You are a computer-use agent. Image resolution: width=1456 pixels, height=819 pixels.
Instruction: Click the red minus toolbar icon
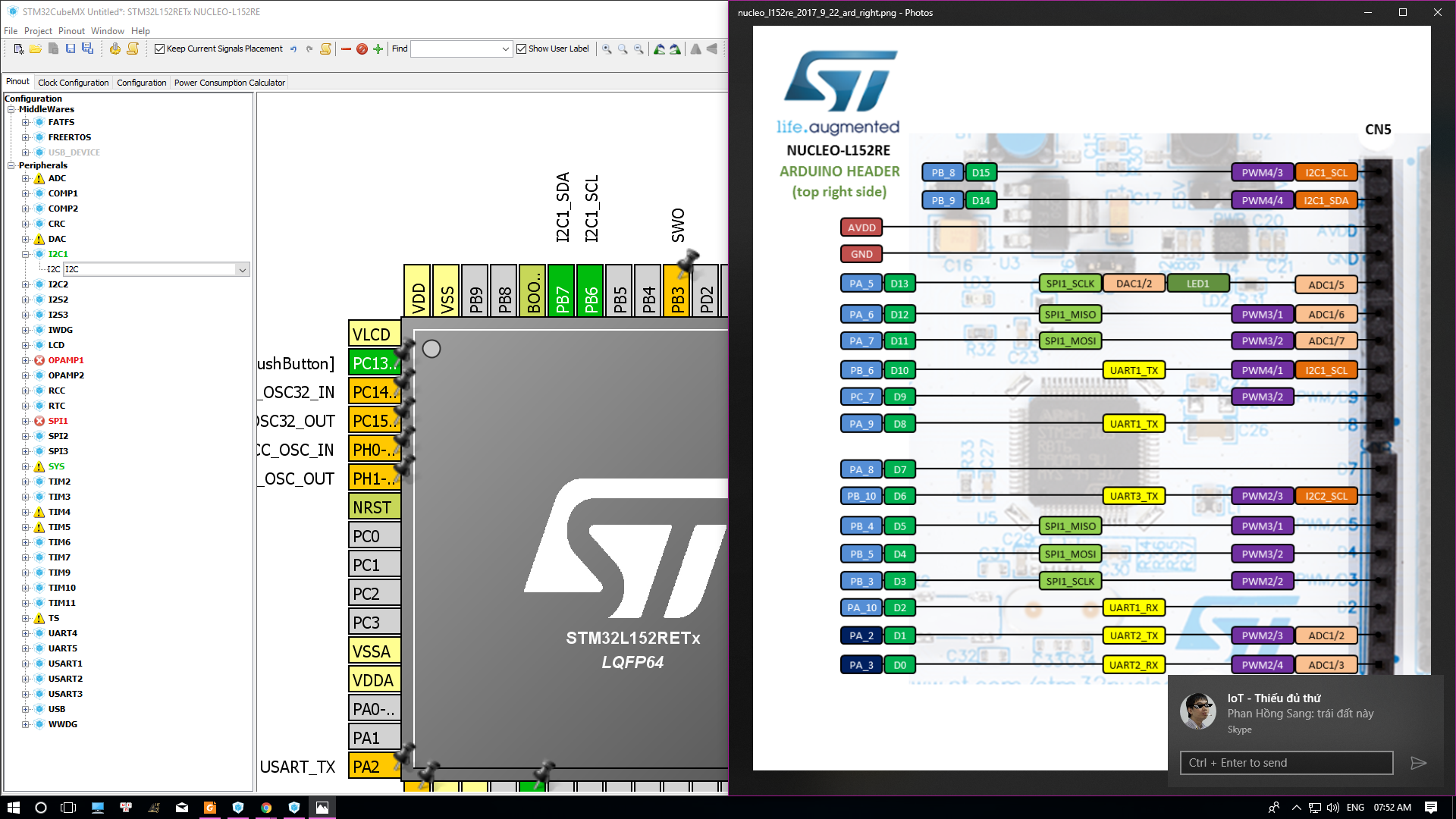(x=346, y=49)
